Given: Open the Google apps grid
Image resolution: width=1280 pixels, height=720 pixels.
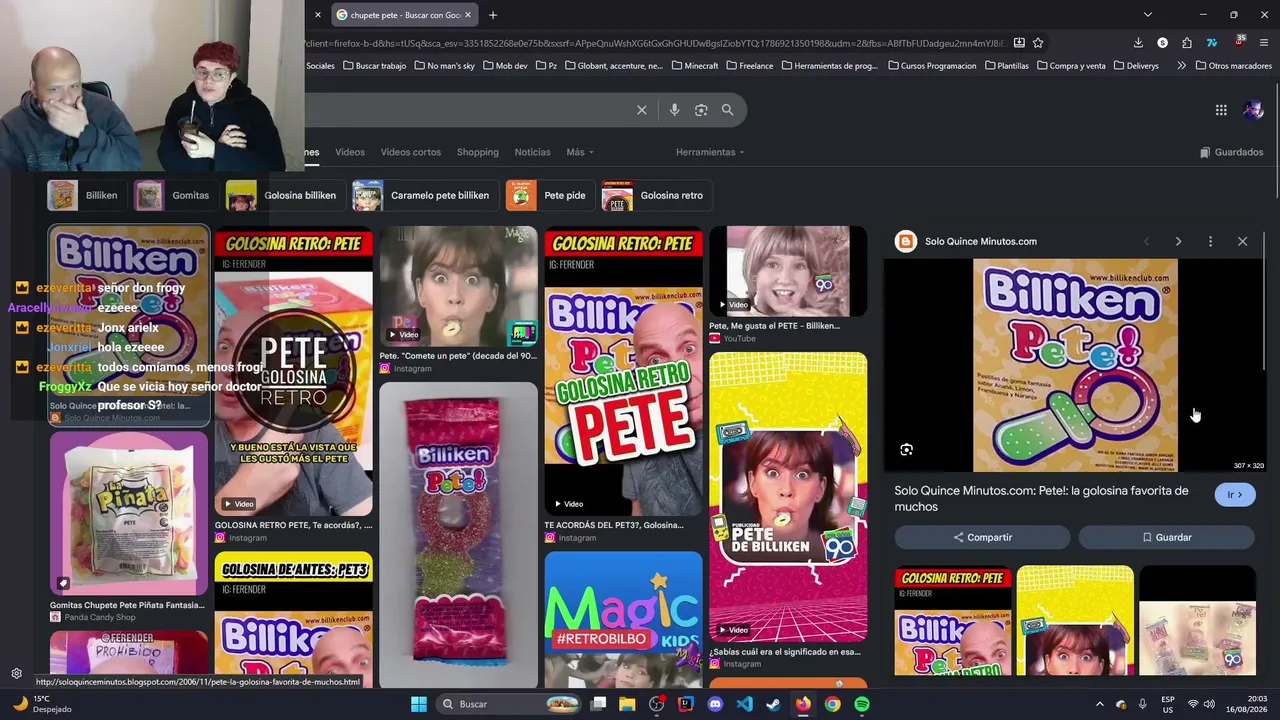Looking at the screenshot, I should 1221,110.
